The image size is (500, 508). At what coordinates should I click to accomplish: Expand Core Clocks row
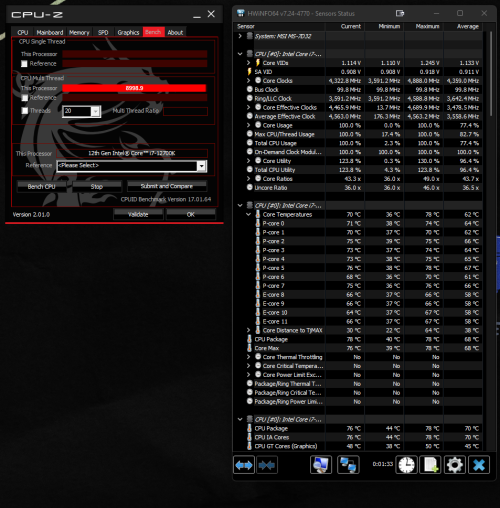[249, 80]
